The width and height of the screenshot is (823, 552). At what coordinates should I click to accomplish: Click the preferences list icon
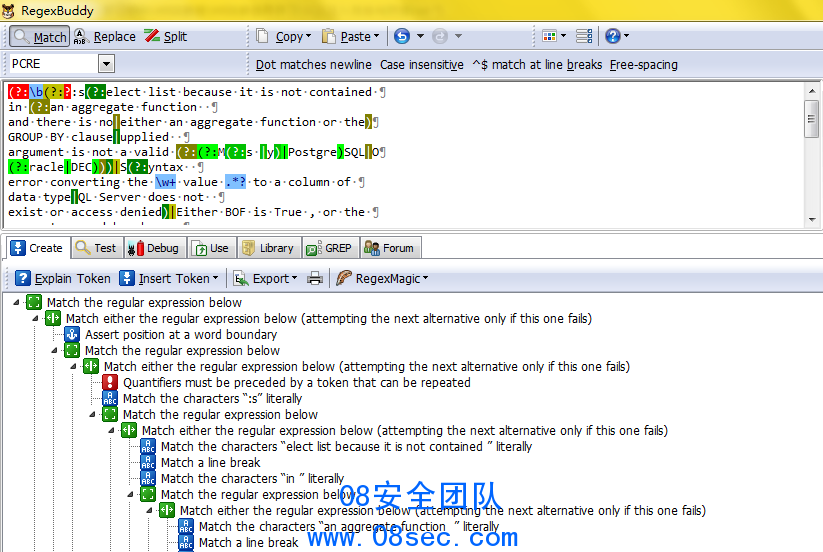point(584,36)
